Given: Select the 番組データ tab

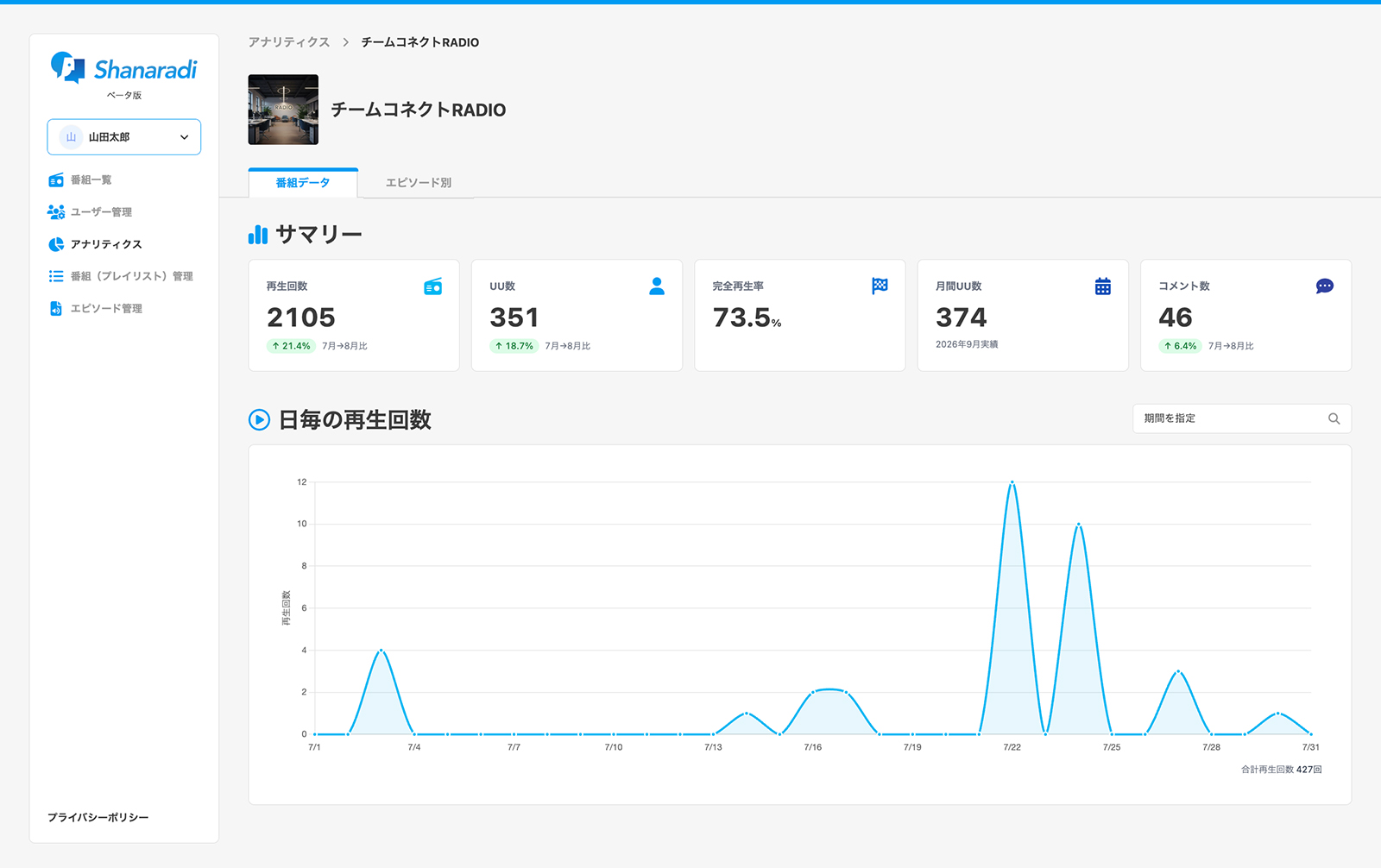Looking at the screenshot, I should 303,183.
